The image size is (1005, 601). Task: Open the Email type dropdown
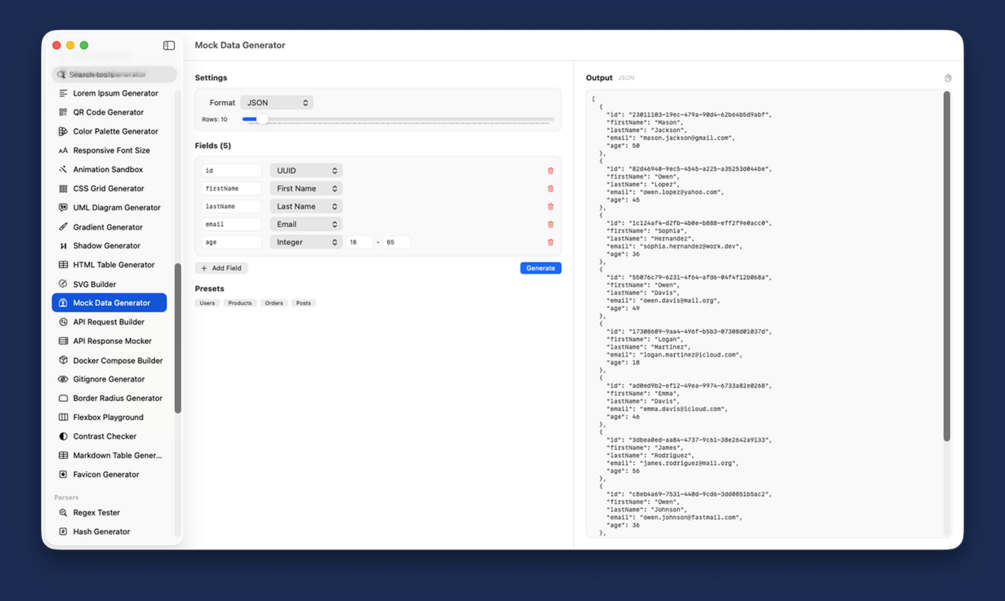pyautogui.click(x=306, y=224)
